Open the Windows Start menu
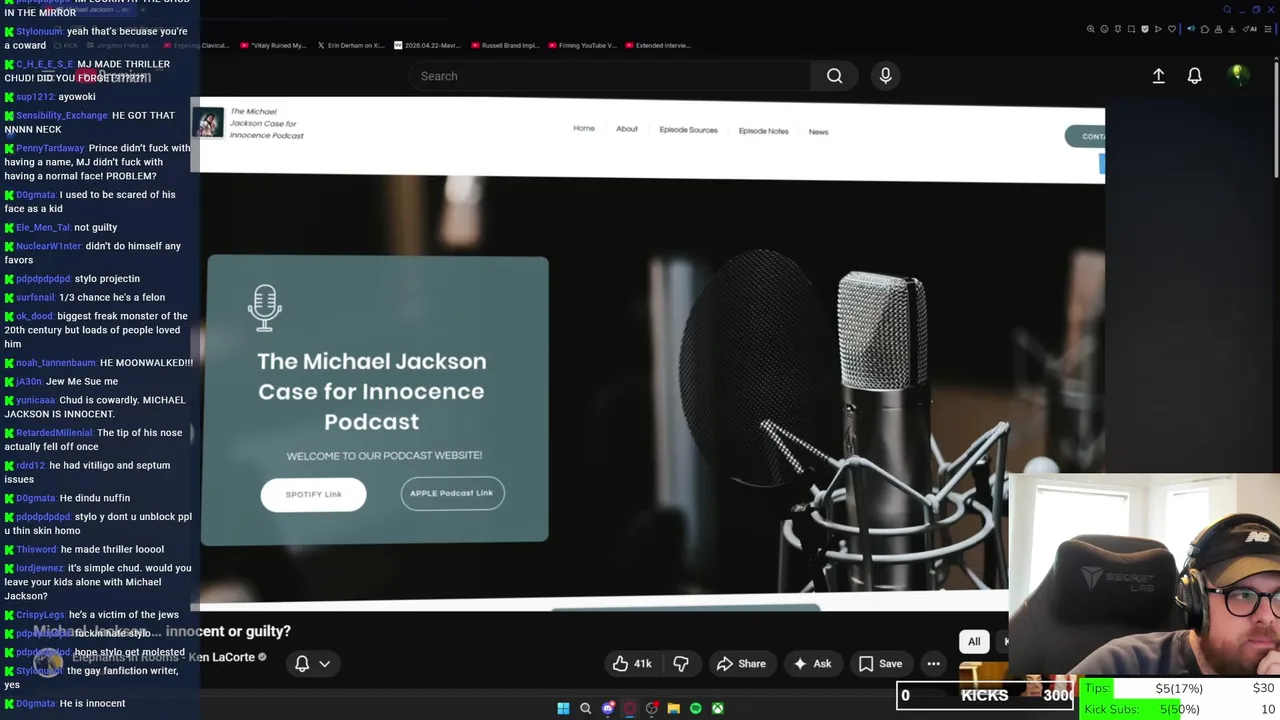Screen dimensions: 1280x720 [x=563, y=708]
